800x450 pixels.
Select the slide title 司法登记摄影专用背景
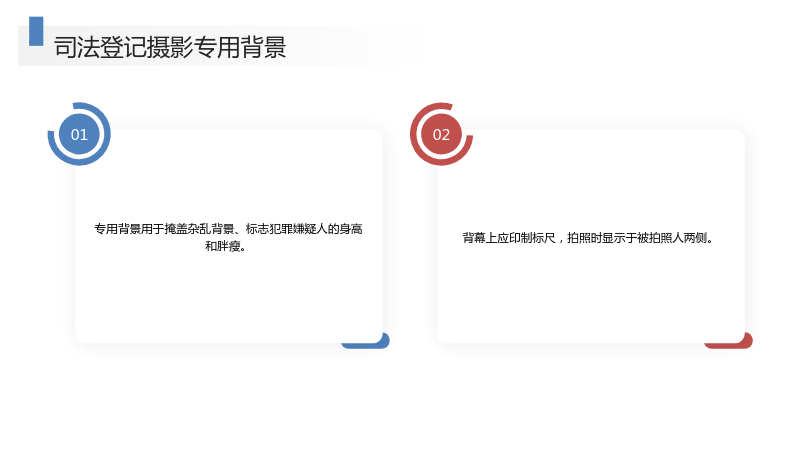(x=170, y=47)
